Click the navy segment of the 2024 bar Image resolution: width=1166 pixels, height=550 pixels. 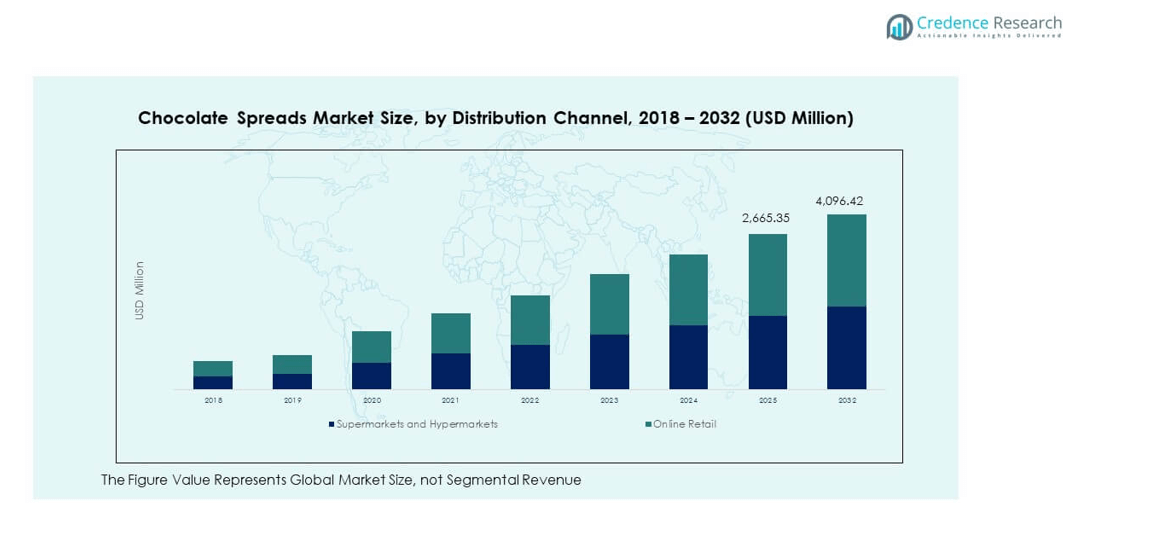pyautogui.click(x=688, y=356)
